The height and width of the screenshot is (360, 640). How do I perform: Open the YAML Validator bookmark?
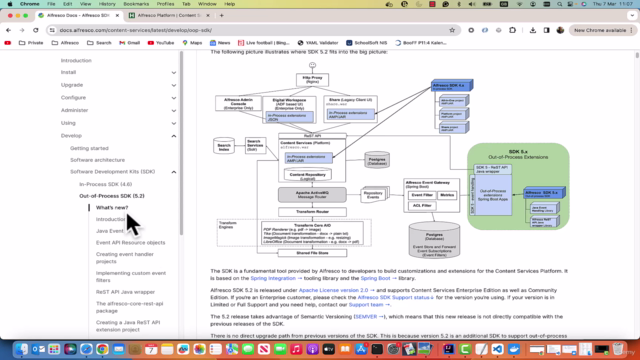point(318,43)
